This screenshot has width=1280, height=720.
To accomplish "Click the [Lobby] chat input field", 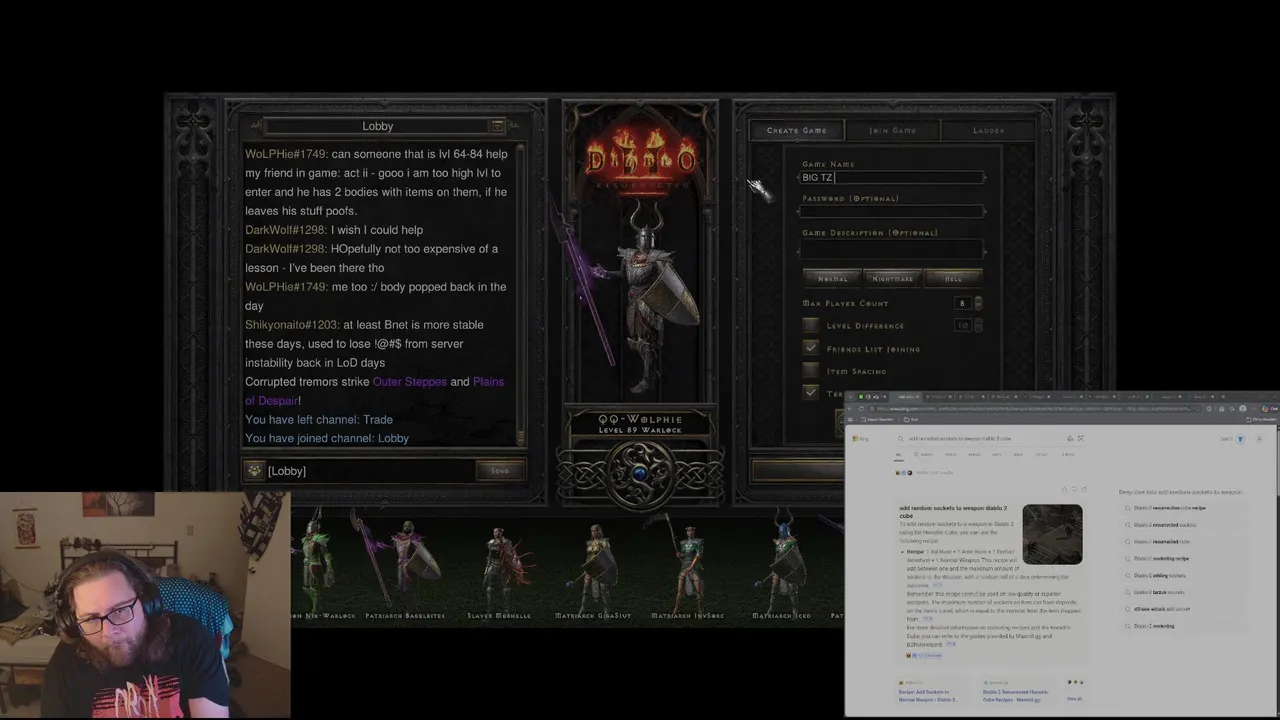I will tap(370, 470).
